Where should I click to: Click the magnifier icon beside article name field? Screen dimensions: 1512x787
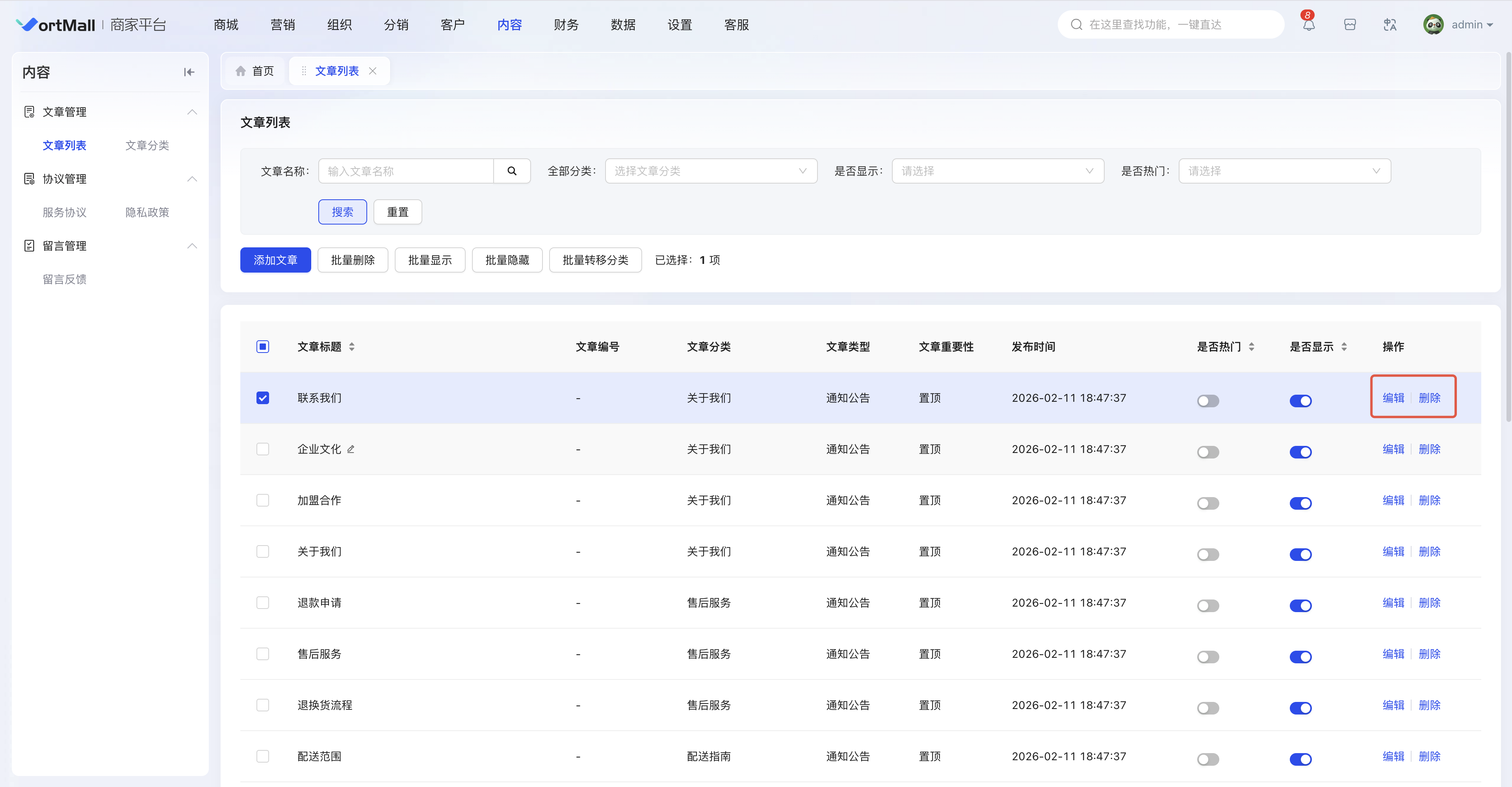(x=511, y=171)
